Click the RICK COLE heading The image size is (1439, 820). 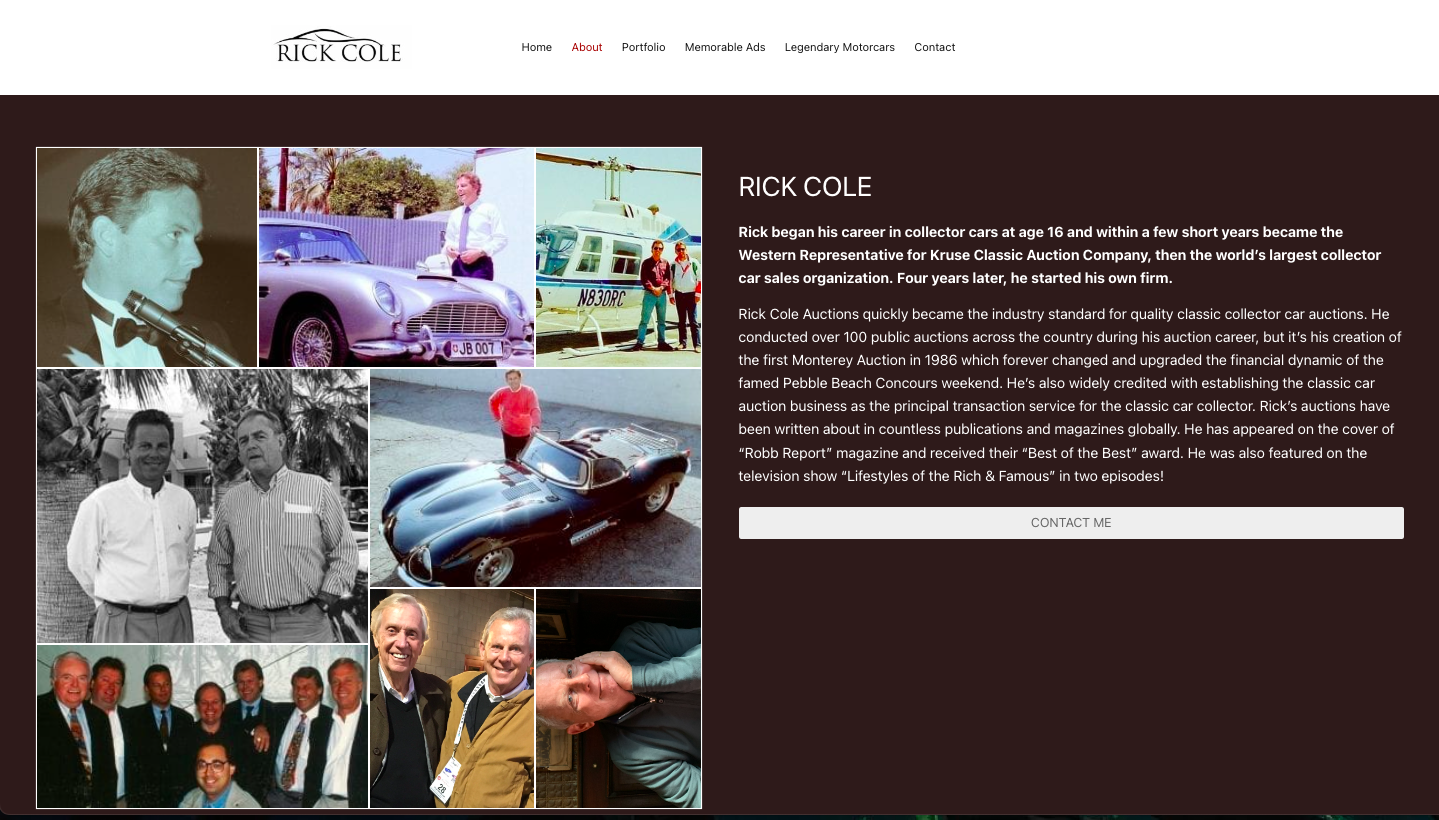click(805, 187)
